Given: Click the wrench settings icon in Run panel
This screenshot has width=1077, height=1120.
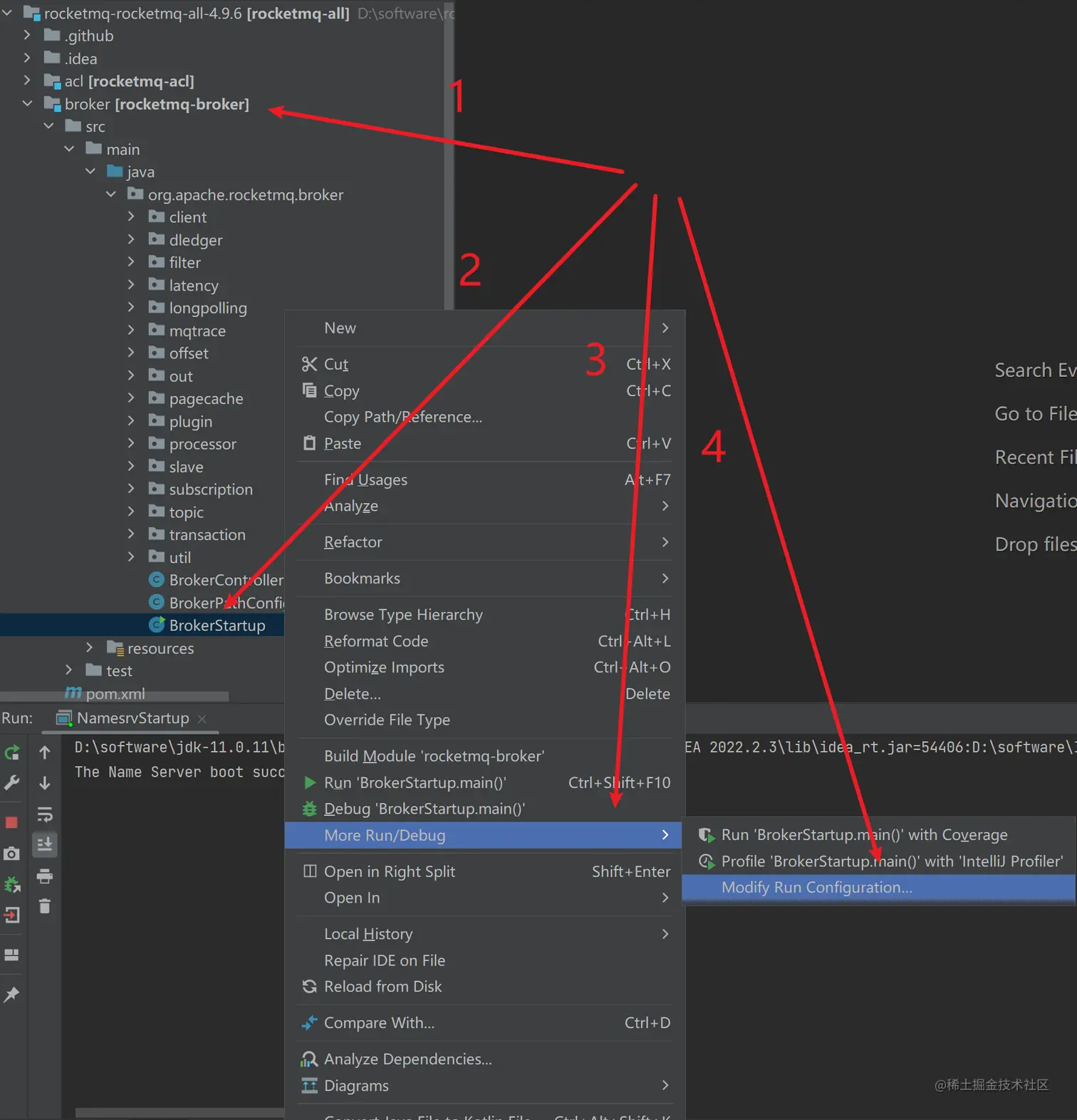Looking at the screenshot, I should [x=12, y=782].
